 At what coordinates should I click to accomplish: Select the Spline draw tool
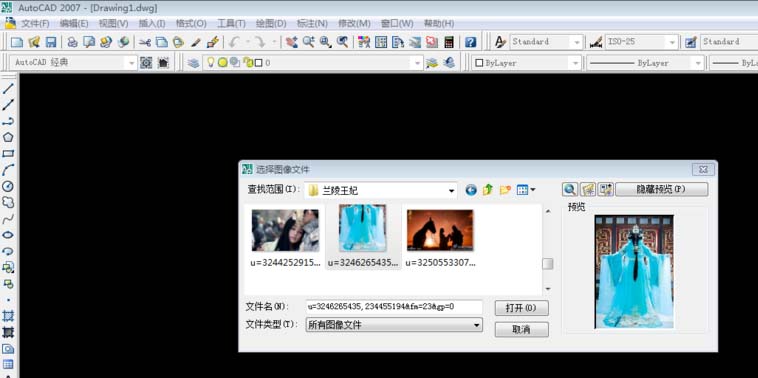tap(8, 219)
